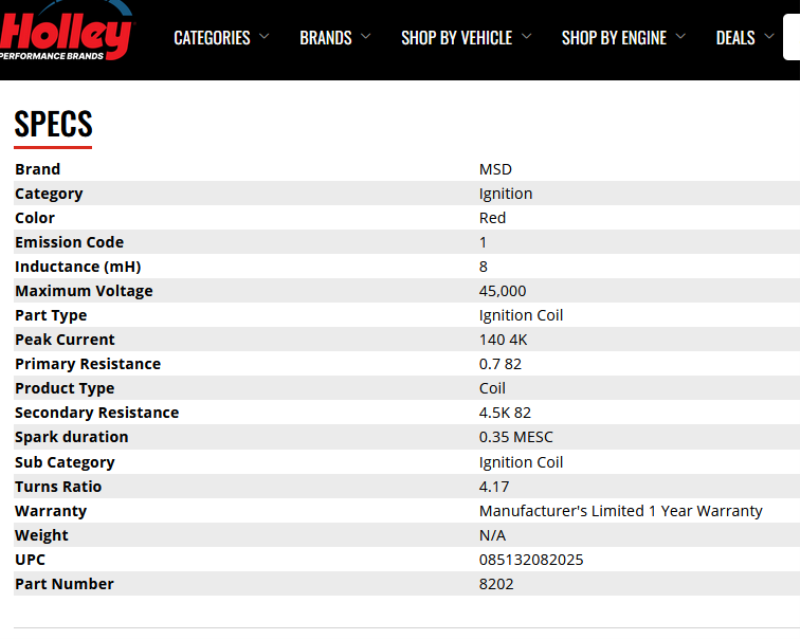Select the Inductance value 8
This screenshot has height=639, width=800.
tap(483, 266)
